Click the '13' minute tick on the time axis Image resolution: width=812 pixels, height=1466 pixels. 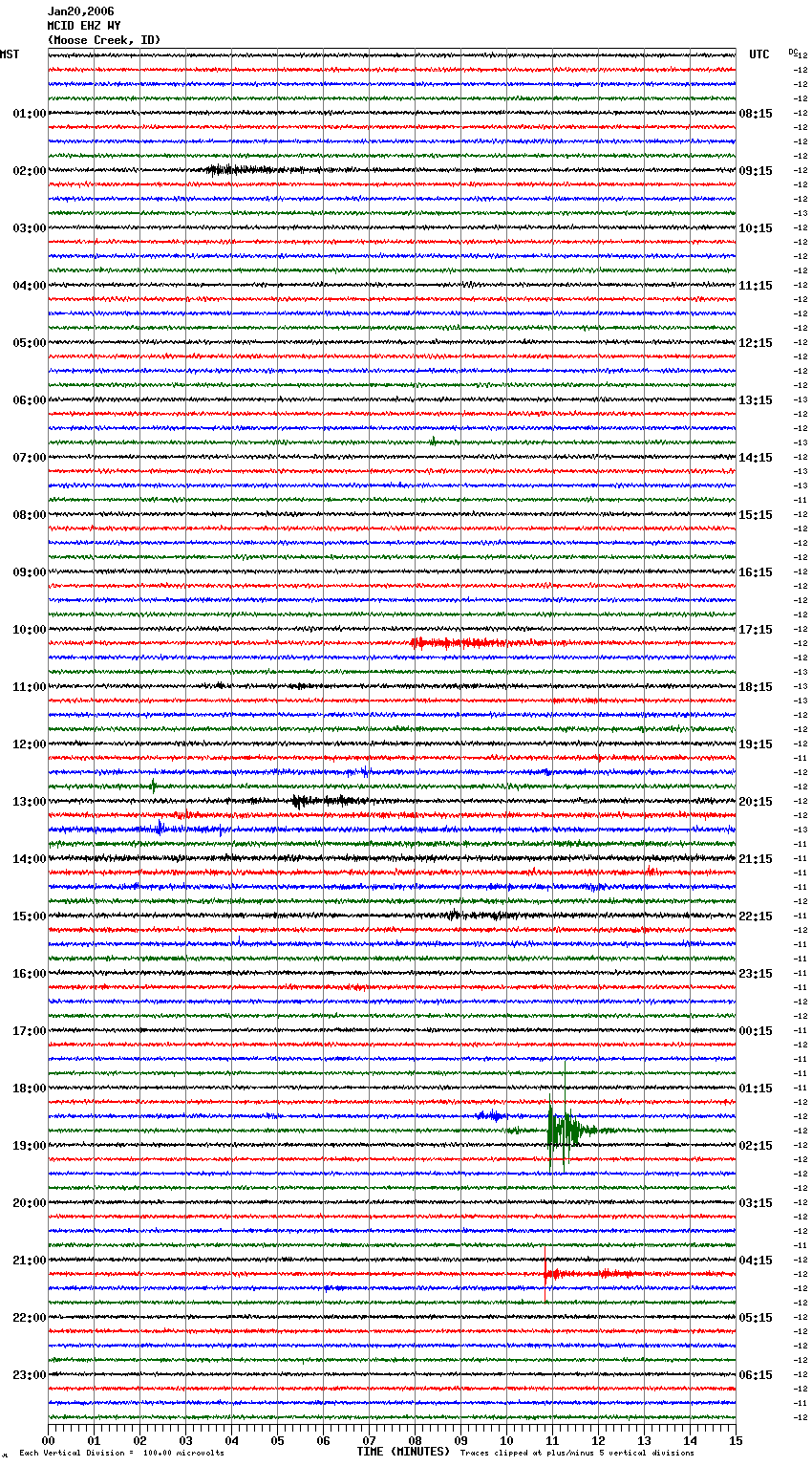[x=645, y=1441]
